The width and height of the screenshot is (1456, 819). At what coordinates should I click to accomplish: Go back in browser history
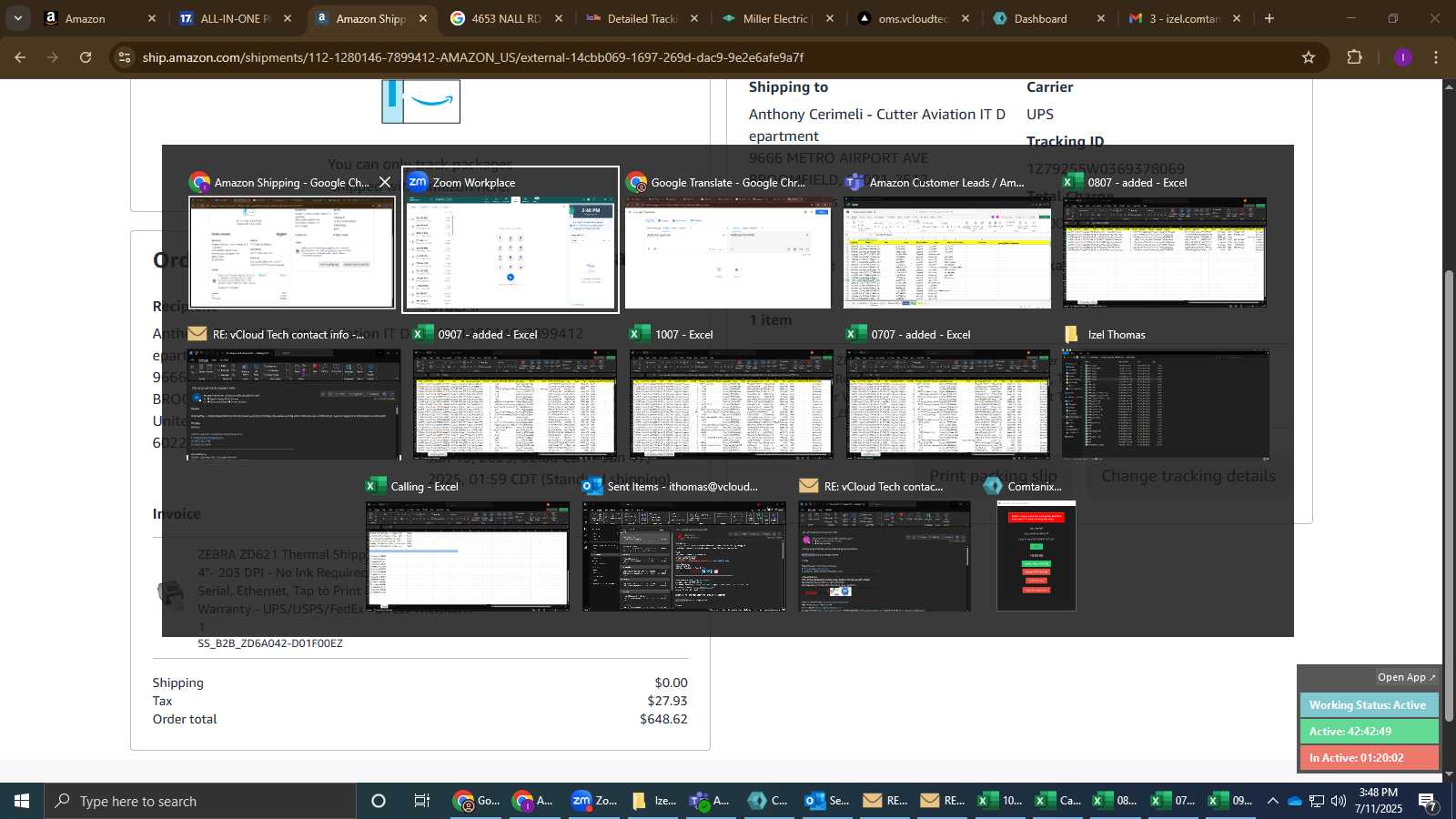[20, 57]
